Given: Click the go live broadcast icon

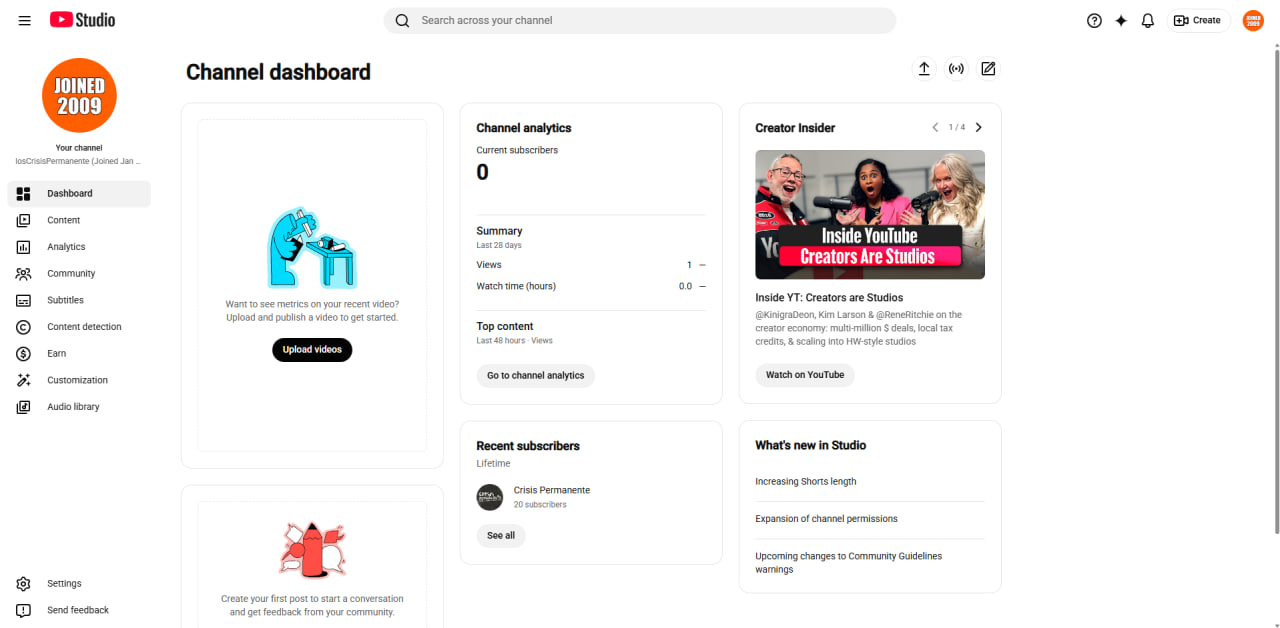Looking at the screenshot, I should [x=956, y=69].
